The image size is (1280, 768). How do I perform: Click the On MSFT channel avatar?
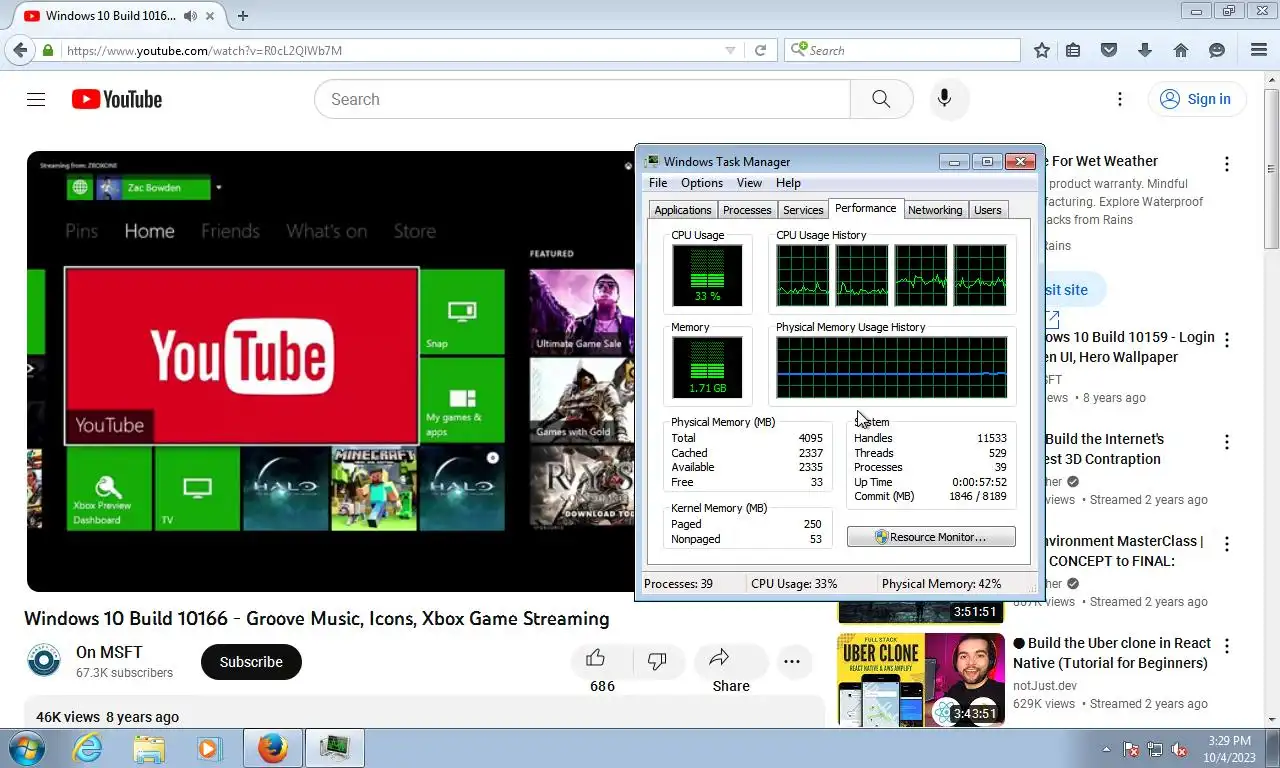44,661
